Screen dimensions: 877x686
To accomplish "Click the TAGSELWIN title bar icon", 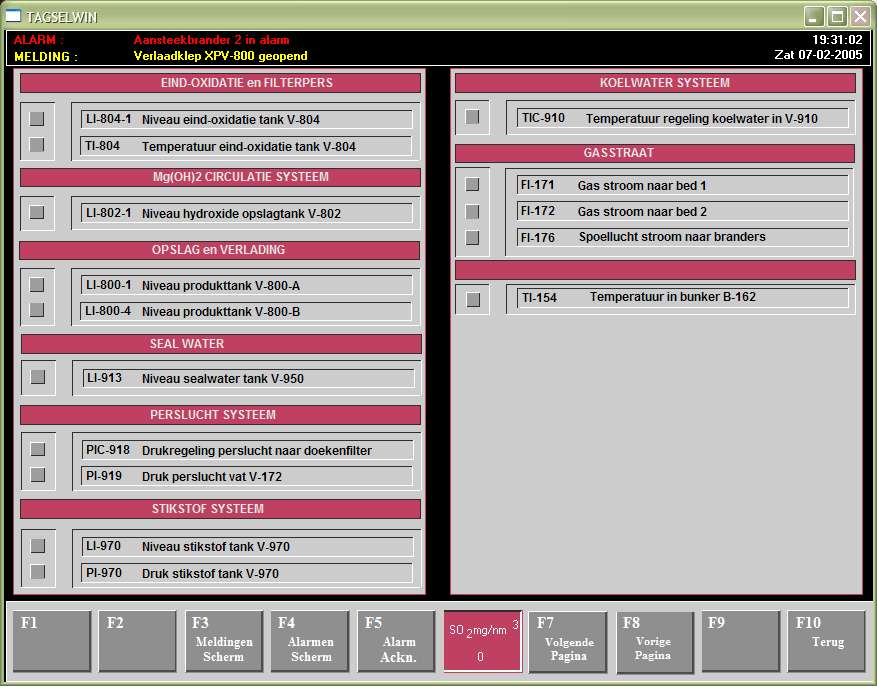I will point(14,16).
